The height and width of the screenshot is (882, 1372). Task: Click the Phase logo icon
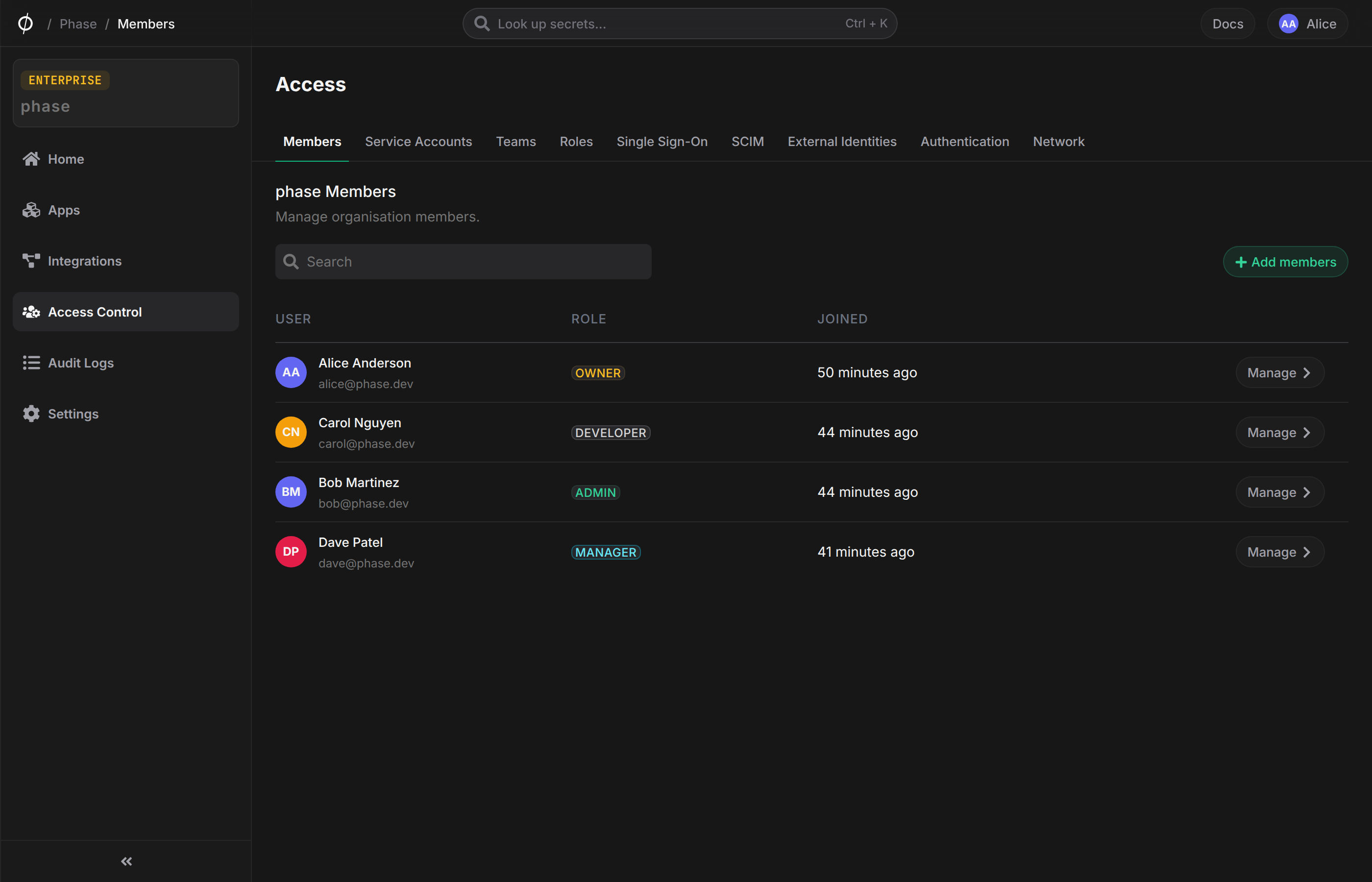tap(25, 24)
